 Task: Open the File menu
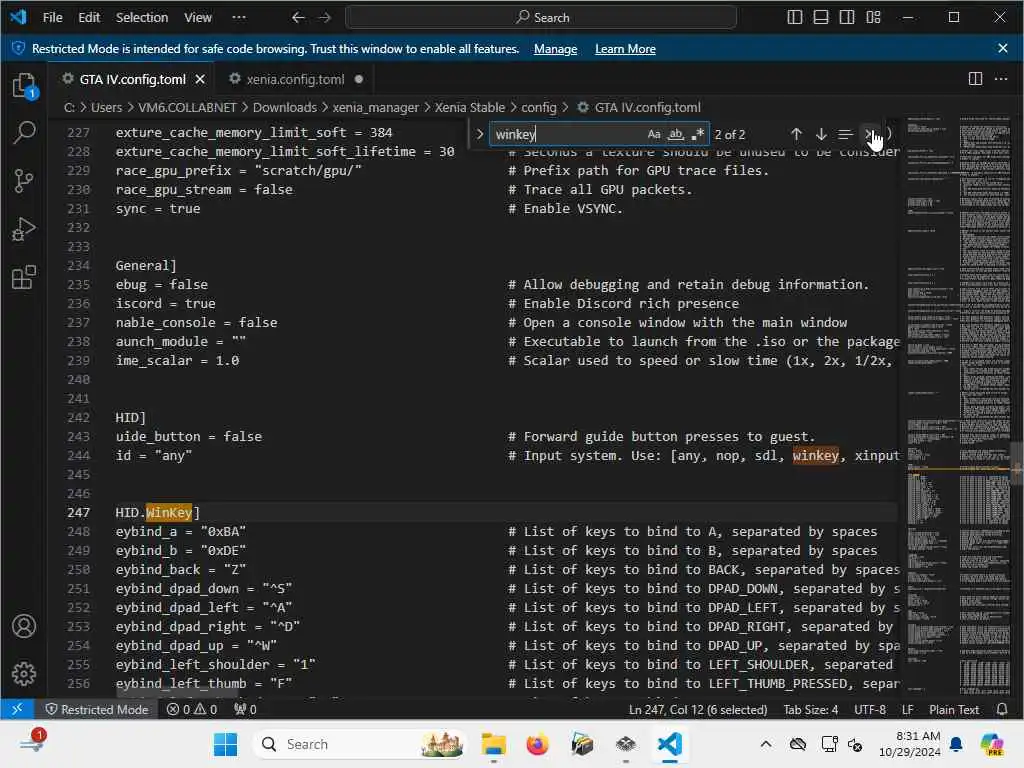pyautogui.click(x=52, y=18)
